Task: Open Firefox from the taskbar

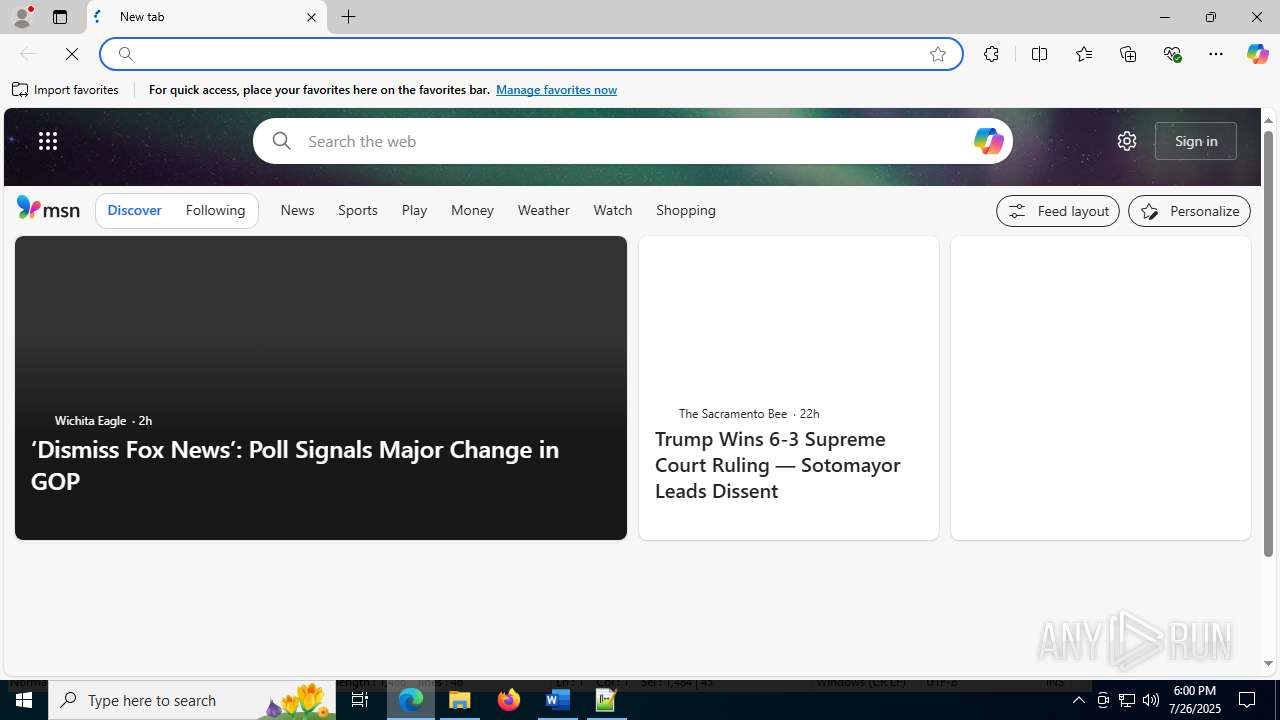Action: point(509,700)
